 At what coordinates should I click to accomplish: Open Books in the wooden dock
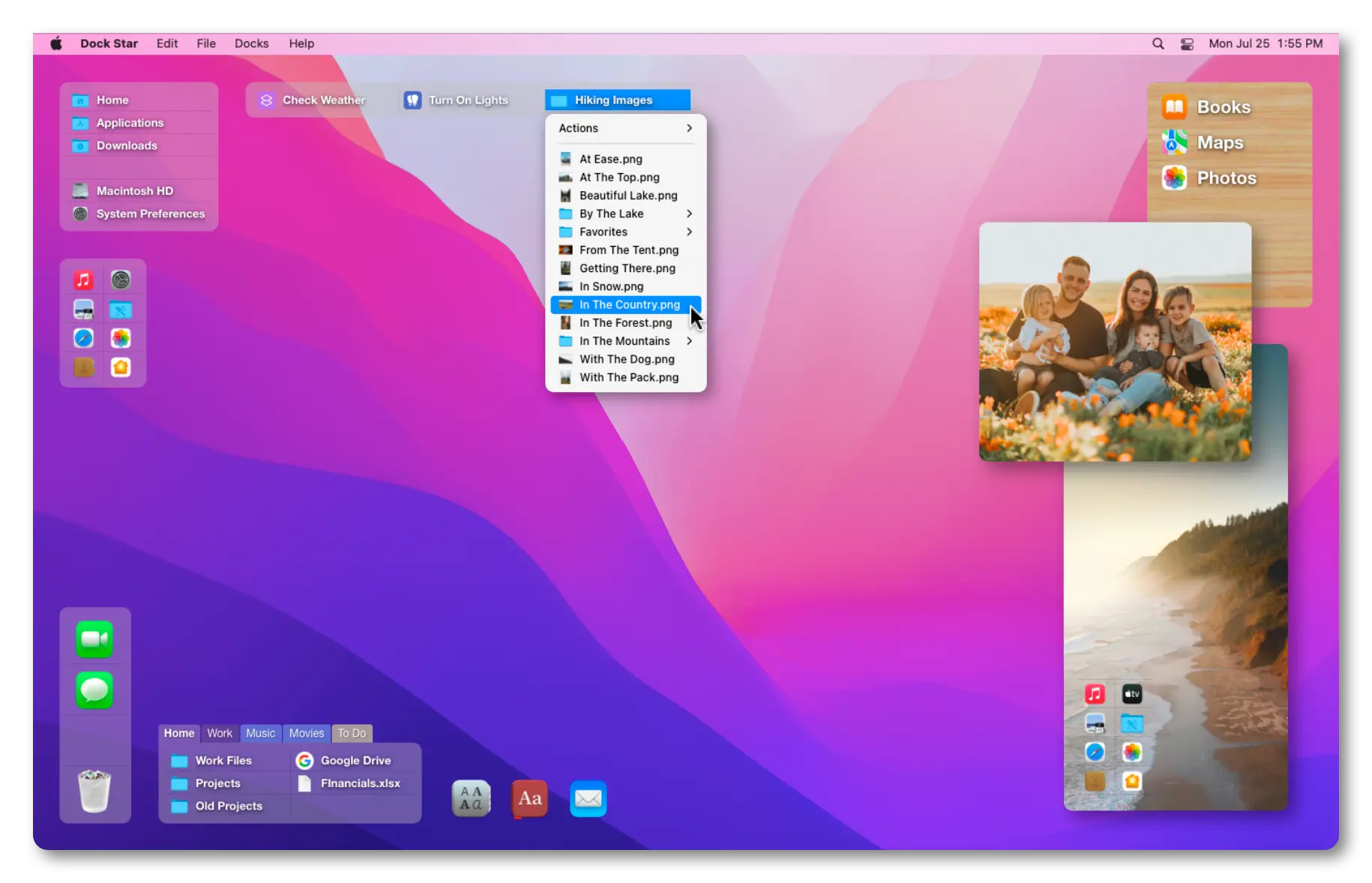[1206, 107]
